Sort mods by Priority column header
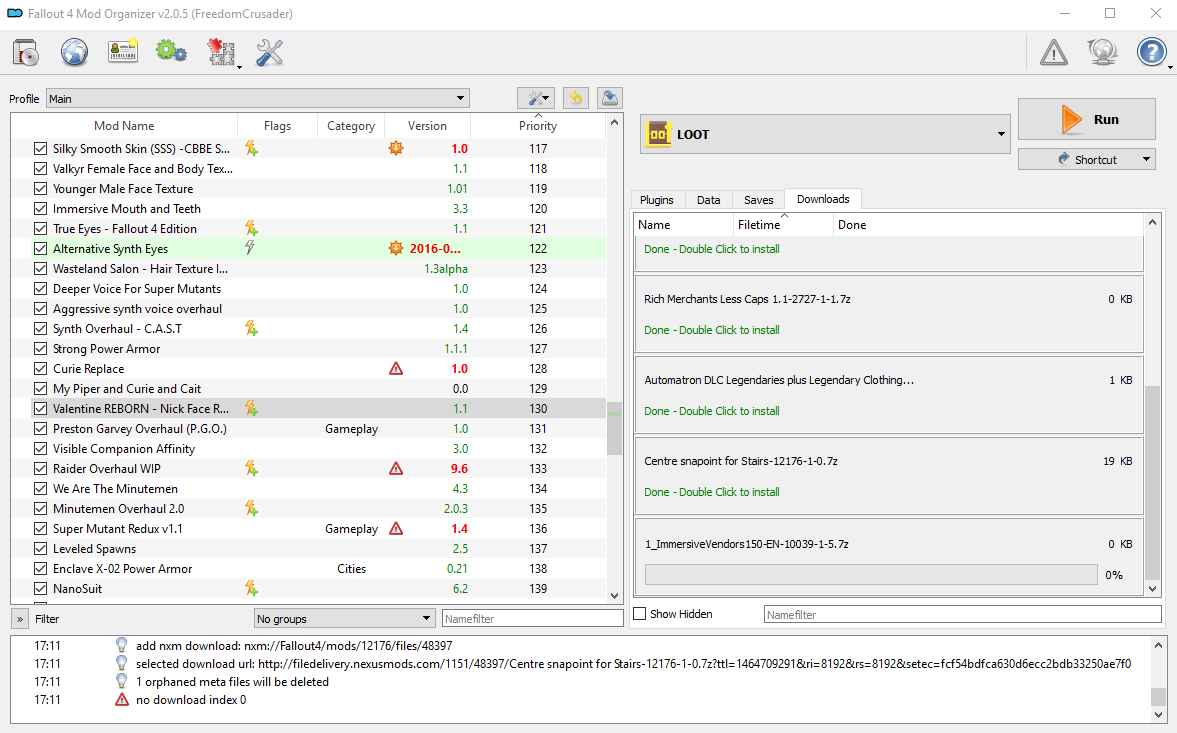The image size is (1177, 733). click(x=537, y=126)
